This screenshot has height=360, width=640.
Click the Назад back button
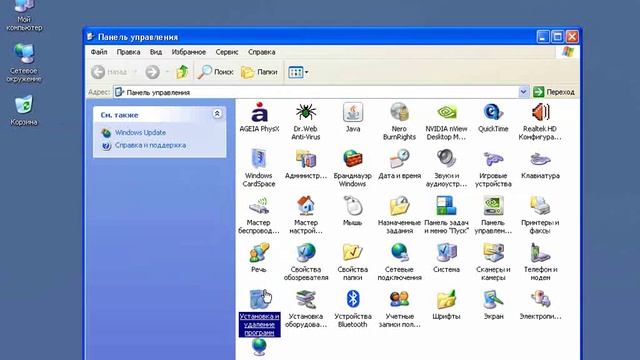click(109, 72)
